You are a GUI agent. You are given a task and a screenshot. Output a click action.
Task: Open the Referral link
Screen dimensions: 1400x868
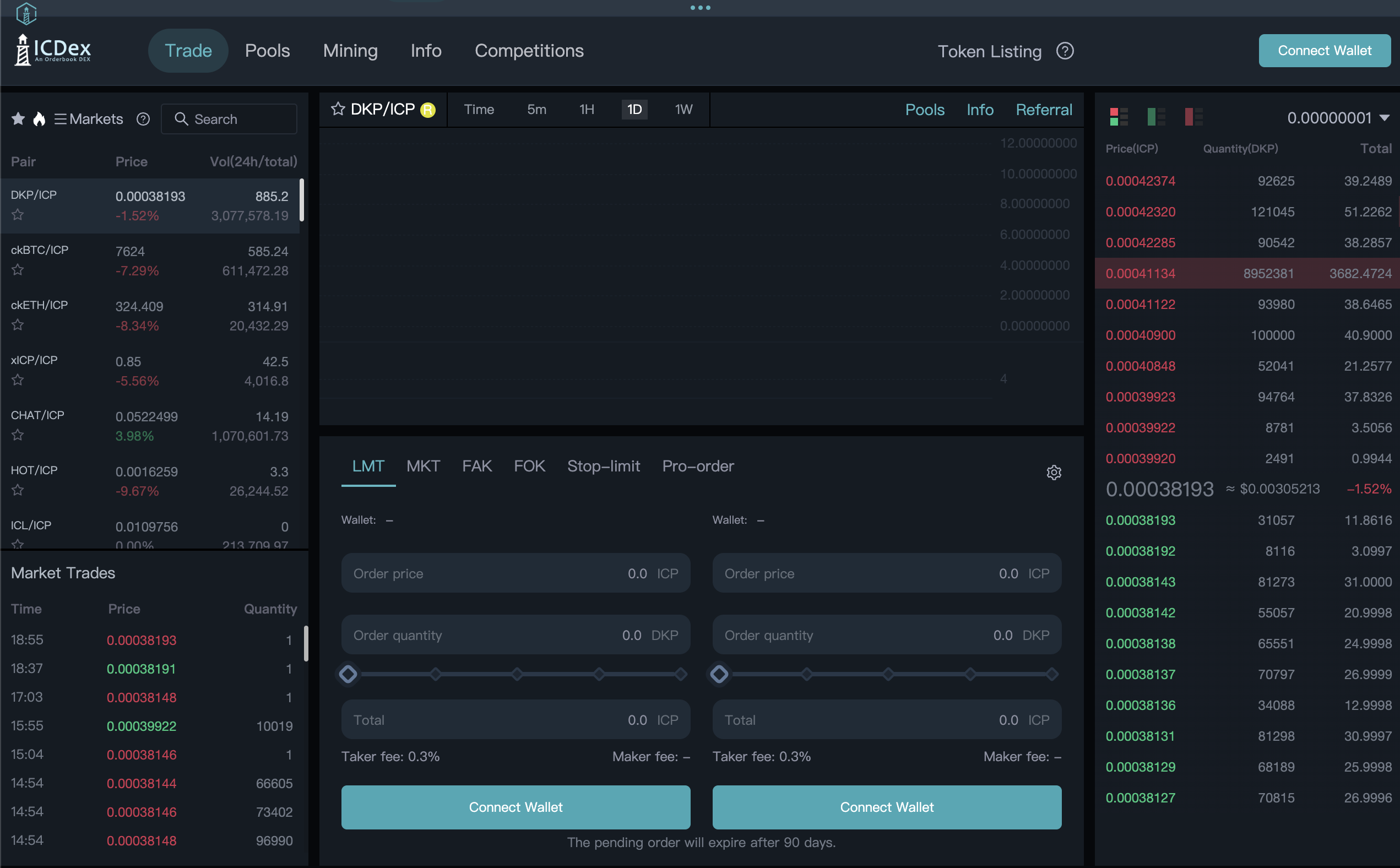click(x=1044, y=109)
